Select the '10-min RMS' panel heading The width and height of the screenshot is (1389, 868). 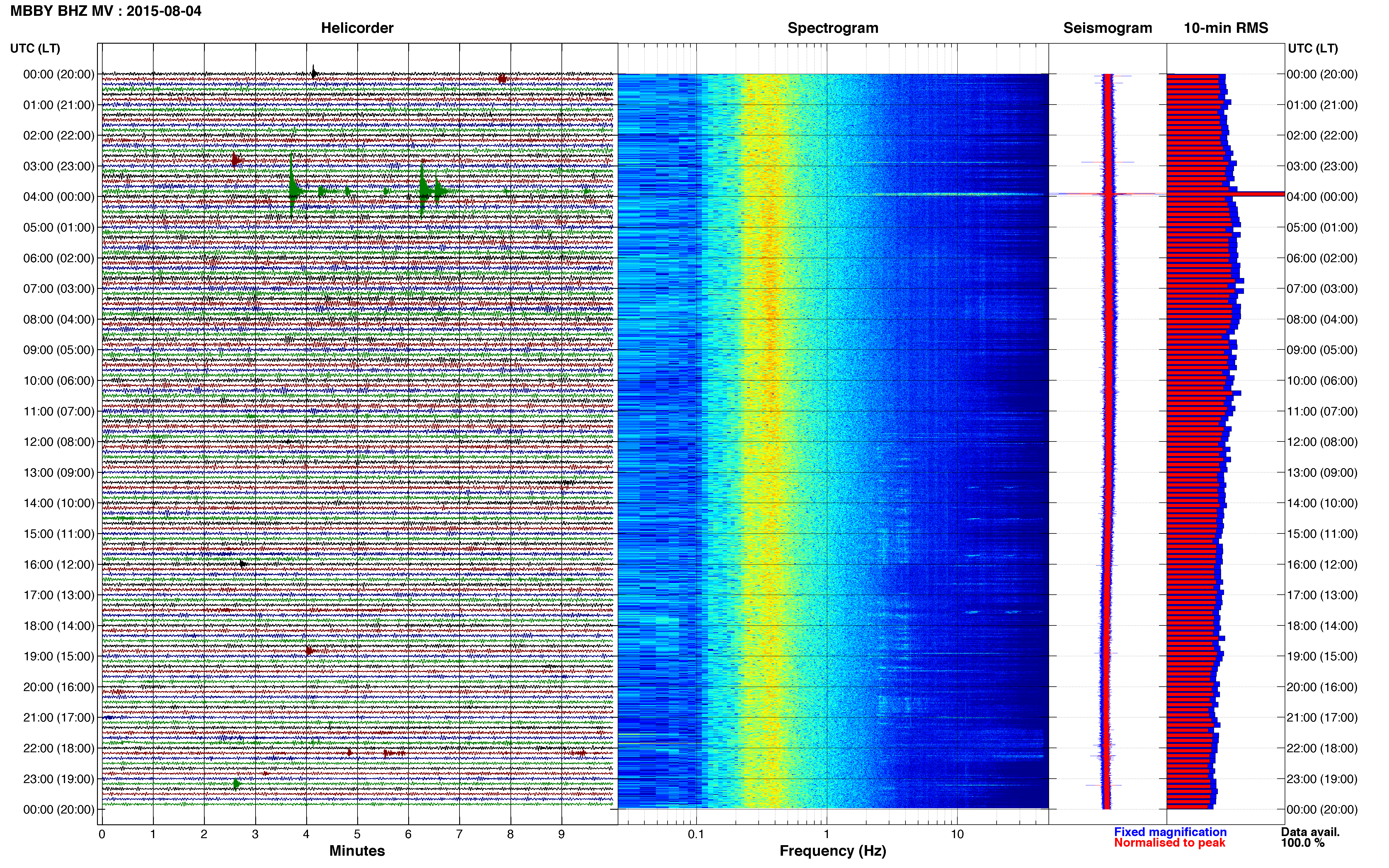[x=1226, y=28]
